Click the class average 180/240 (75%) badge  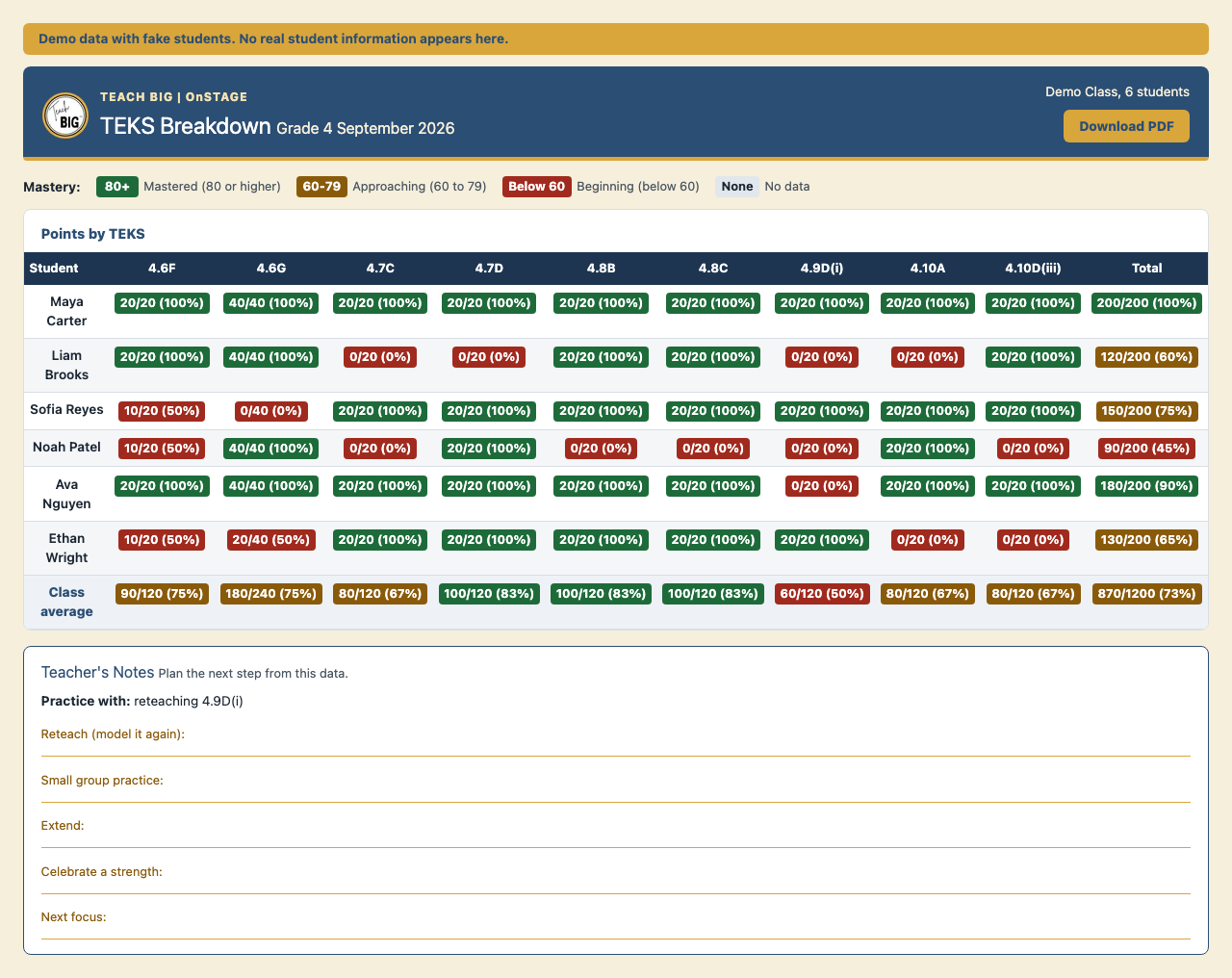[270, 594]
